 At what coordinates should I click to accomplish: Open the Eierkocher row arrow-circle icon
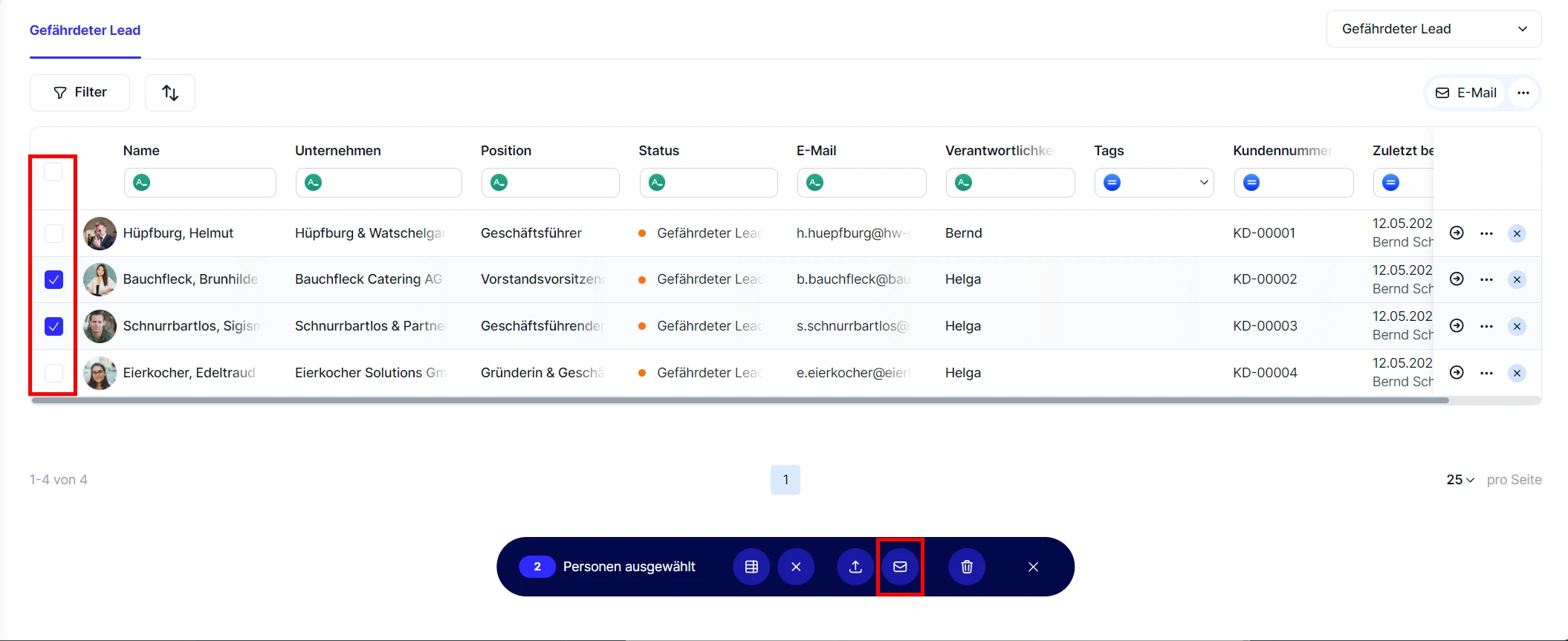pyautogui.click(x=1457, y=373)
